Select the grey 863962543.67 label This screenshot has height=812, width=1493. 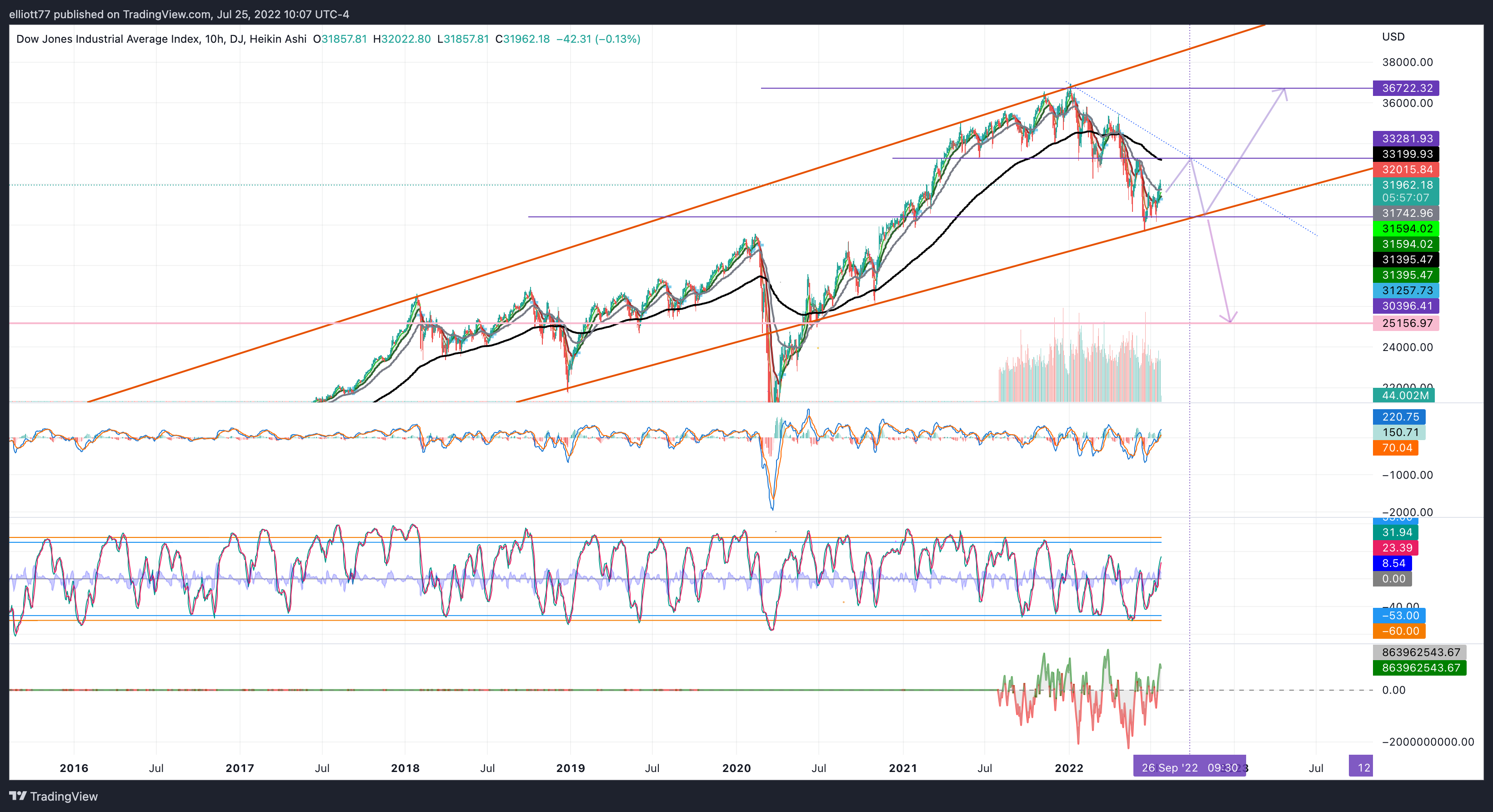point(1420,652)
